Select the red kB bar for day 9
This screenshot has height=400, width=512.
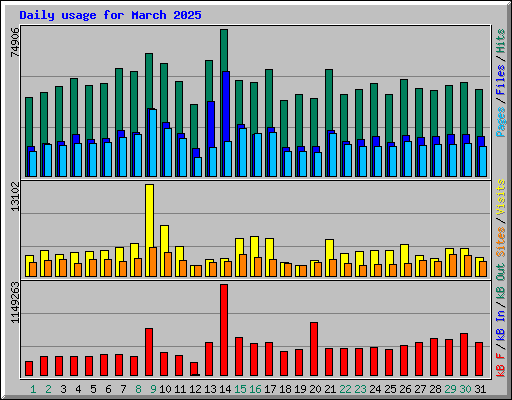tap(149, 352)
